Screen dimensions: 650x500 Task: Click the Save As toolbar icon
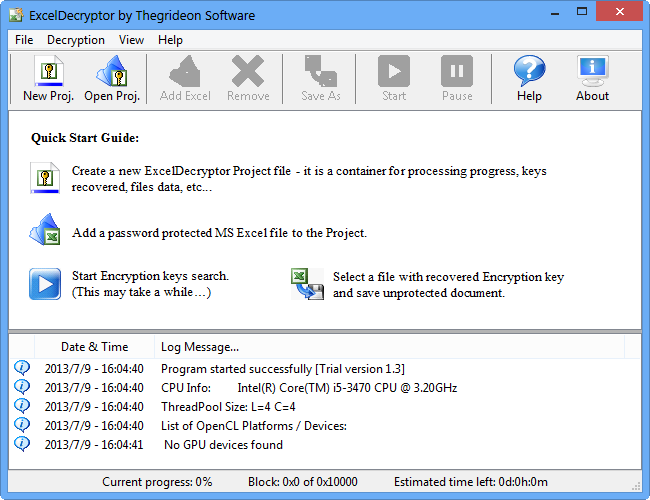pyautogui.click(x=321, y=78)
